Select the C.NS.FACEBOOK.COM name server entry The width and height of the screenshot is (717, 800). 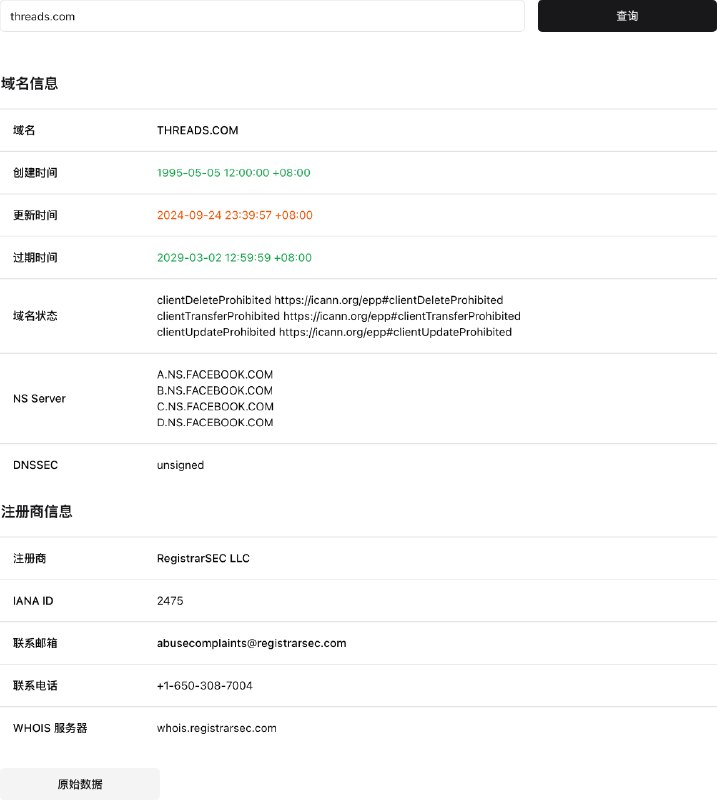(x=215, y=407)
